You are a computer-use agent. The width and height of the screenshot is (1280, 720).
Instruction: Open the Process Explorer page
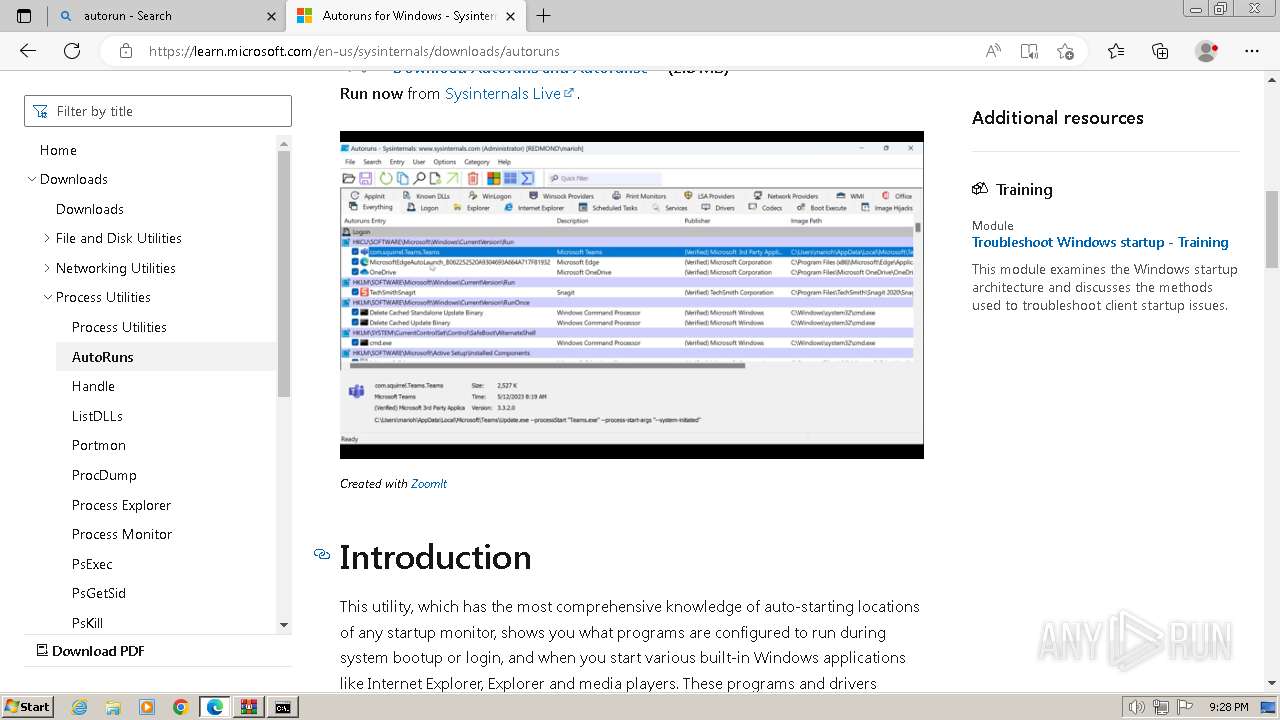pyautogui.click(x=121, y=505)
